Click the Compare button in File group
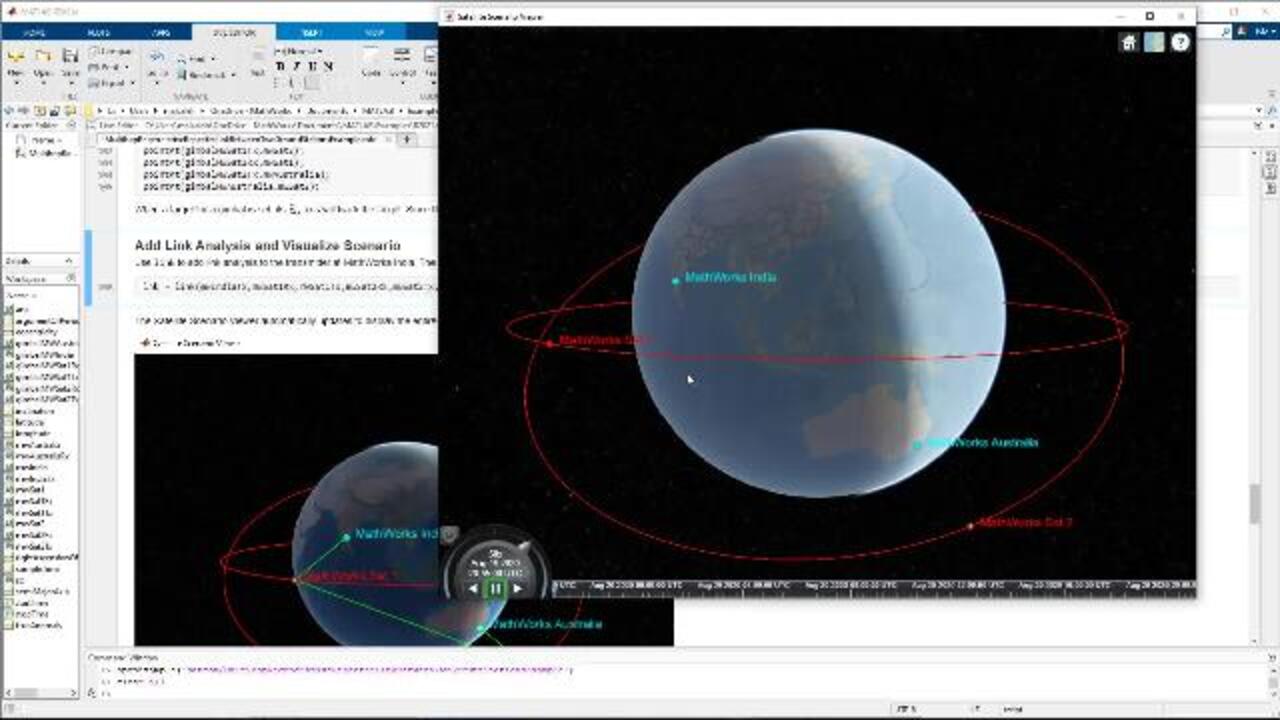Viewport: 1280px width, 720px height. 111,51
